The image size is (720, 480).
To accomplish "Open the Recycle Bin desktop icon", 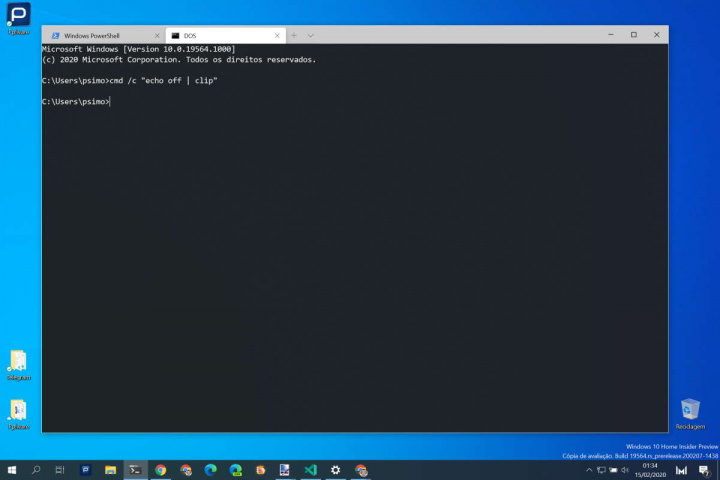I will [690, 409].
